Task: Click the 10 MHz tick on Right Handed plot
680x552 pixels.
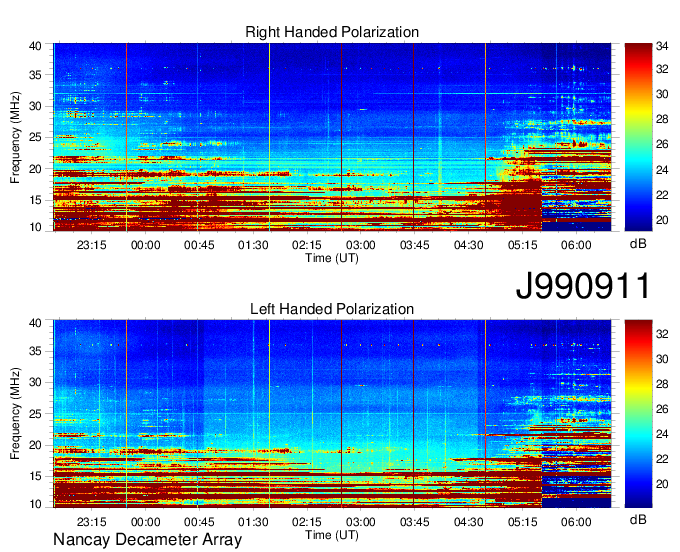Action: coord(35,227)
